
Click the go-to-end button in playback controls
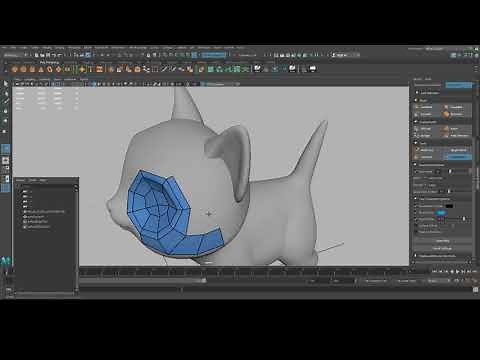474,272
